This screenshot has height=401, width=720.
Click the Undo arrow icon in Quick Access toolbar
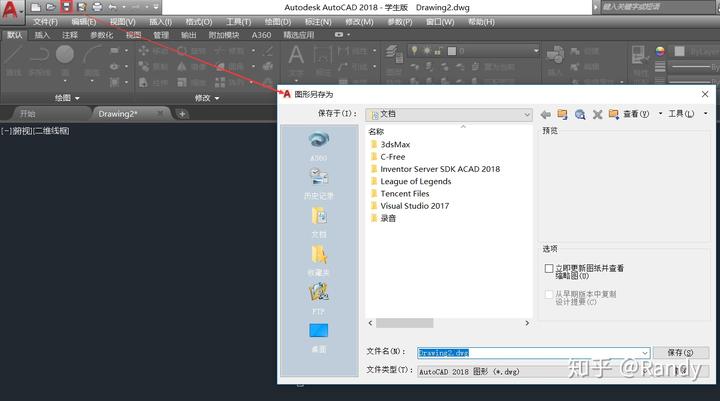(112, 7)
